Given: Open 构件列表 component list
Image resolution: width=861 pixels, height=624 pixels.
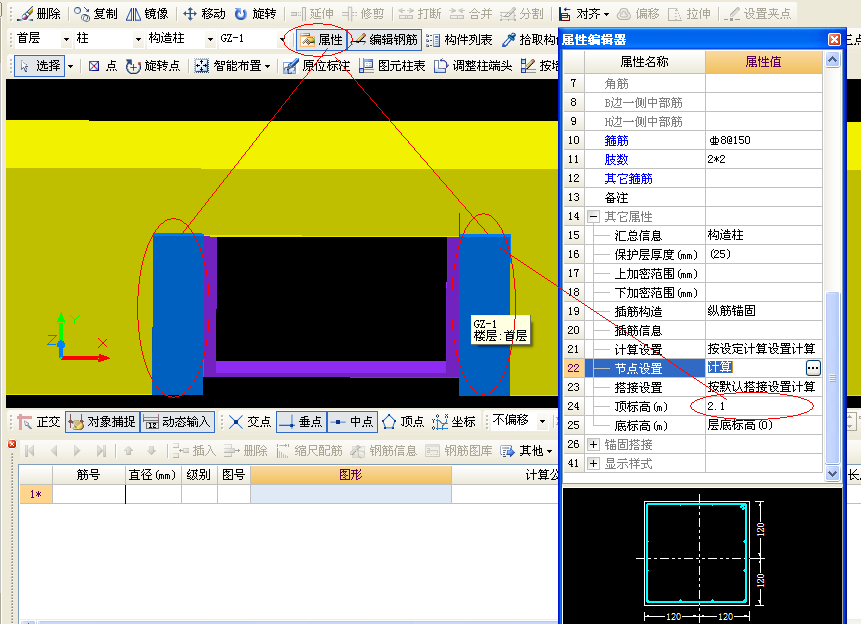Looking at the screenshot, I should pos(460,40).
